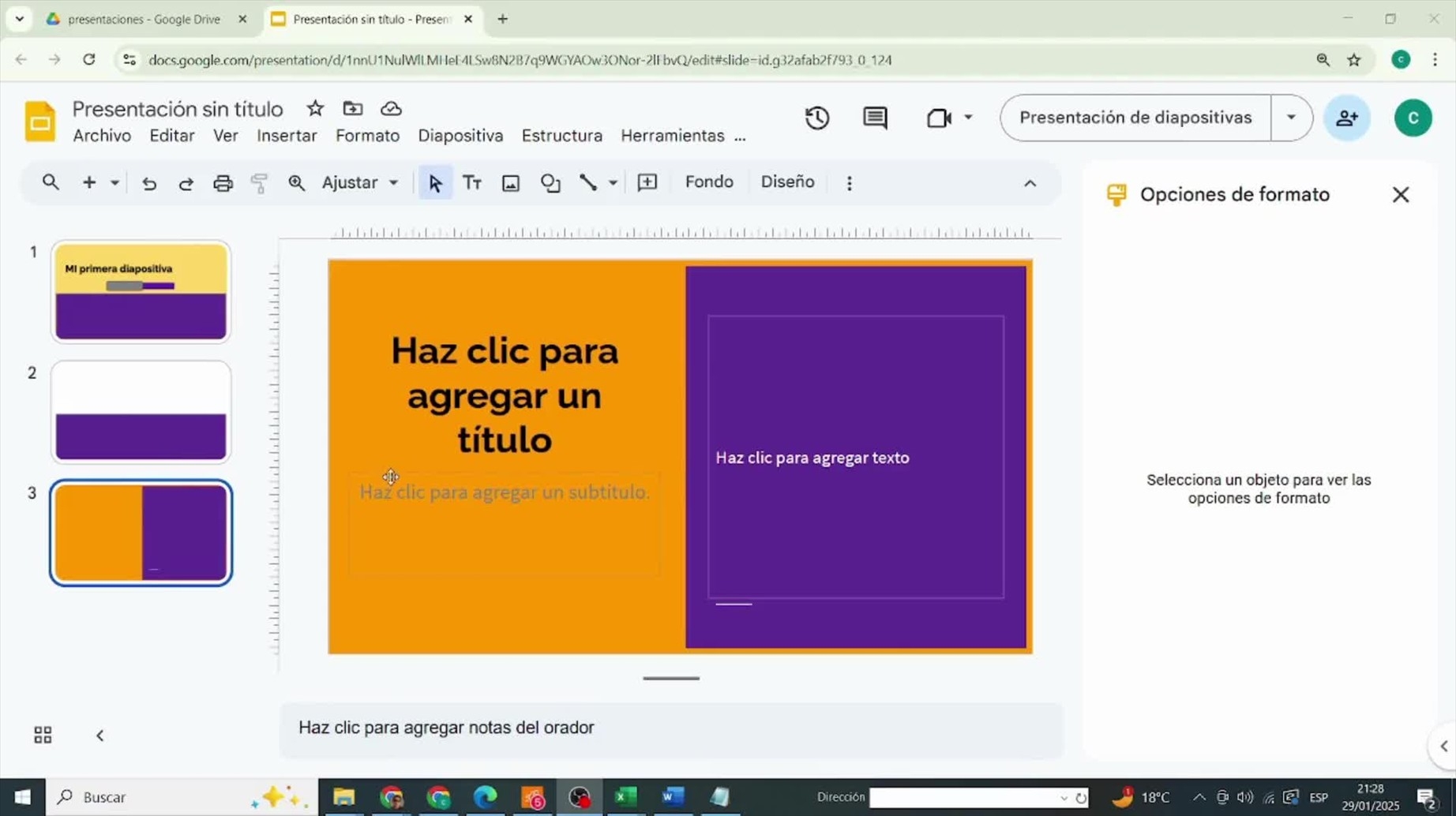Viewport: 1456px width, 816px height.
Task: Toggle grid view of slides
Action: pos(43,735)
